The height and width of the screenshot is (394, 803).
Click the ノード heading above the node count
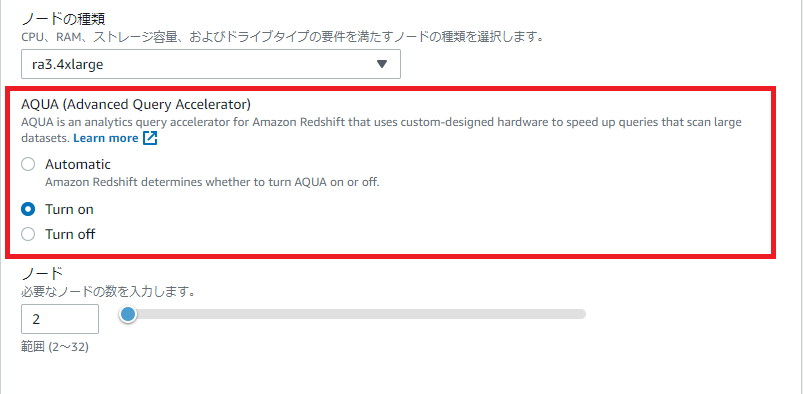pos(42,274)
